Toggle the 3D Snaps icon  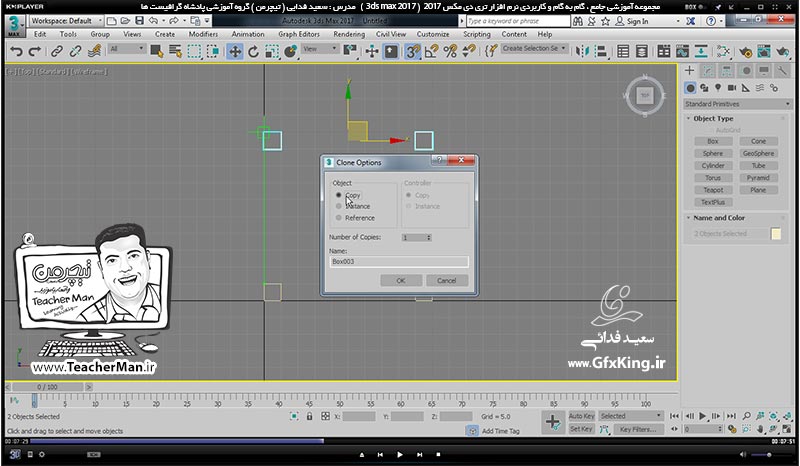412,51
